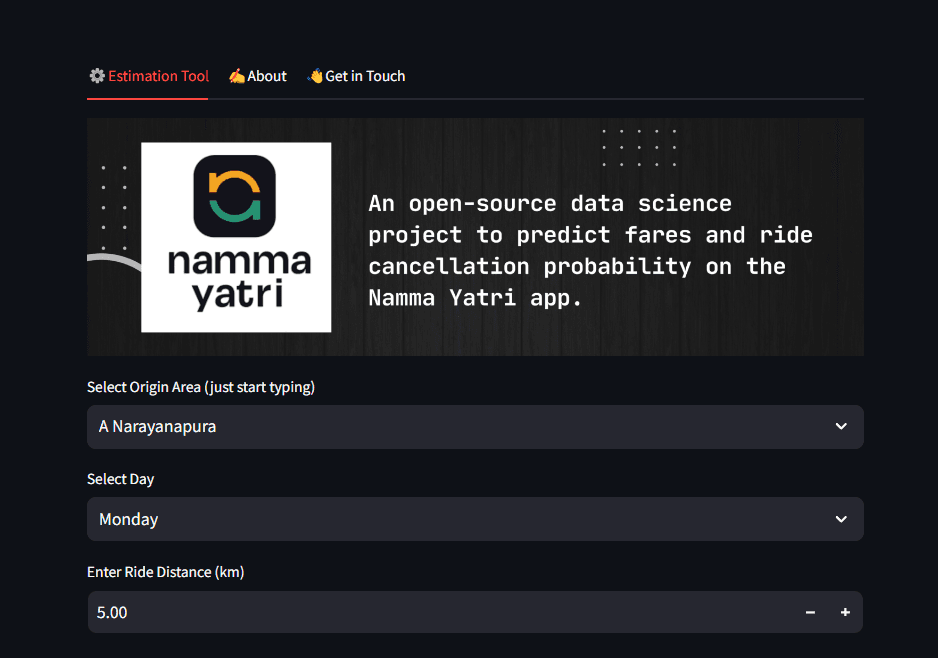The width and height of the screenshot is (938, 658).
Task: Open the Get in Touch tab
Action: click(x=356, y=76)
